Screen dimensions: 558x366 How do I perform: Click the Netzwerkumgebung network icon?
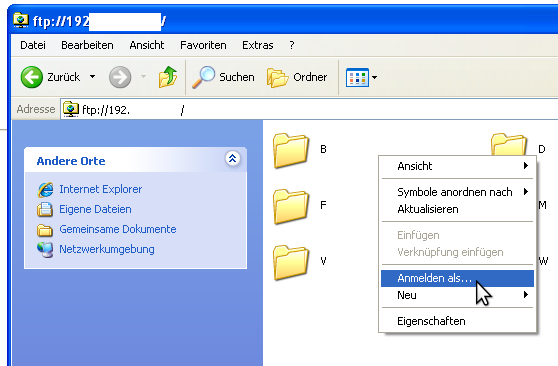[x=45, y=250]
